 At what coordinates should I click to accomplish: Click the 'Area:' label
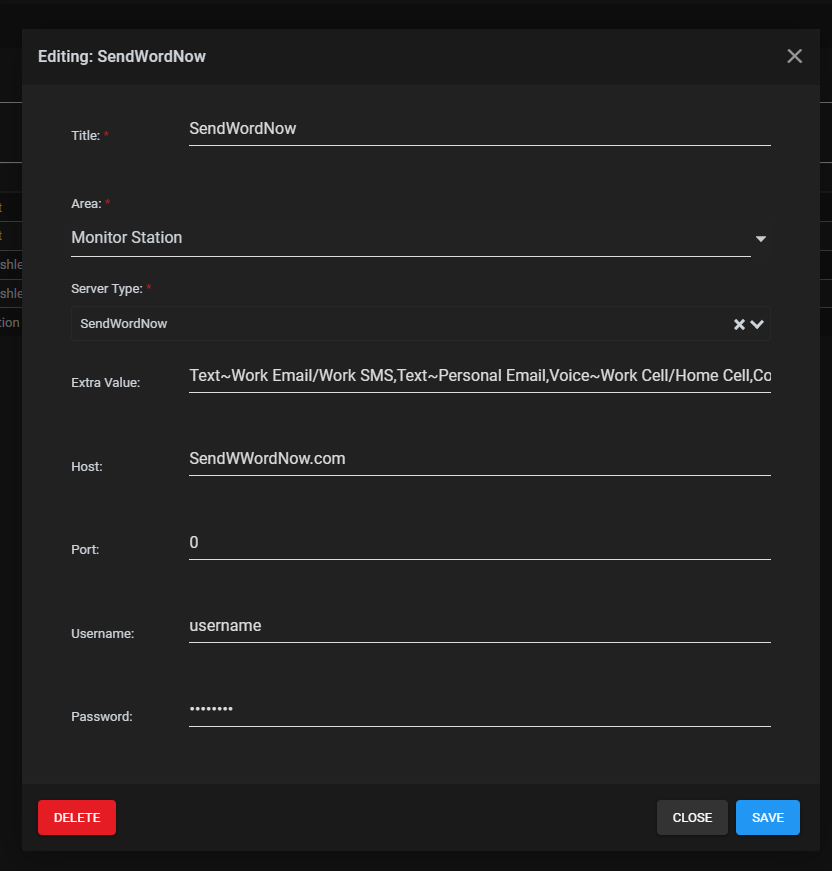coord(86,204)
